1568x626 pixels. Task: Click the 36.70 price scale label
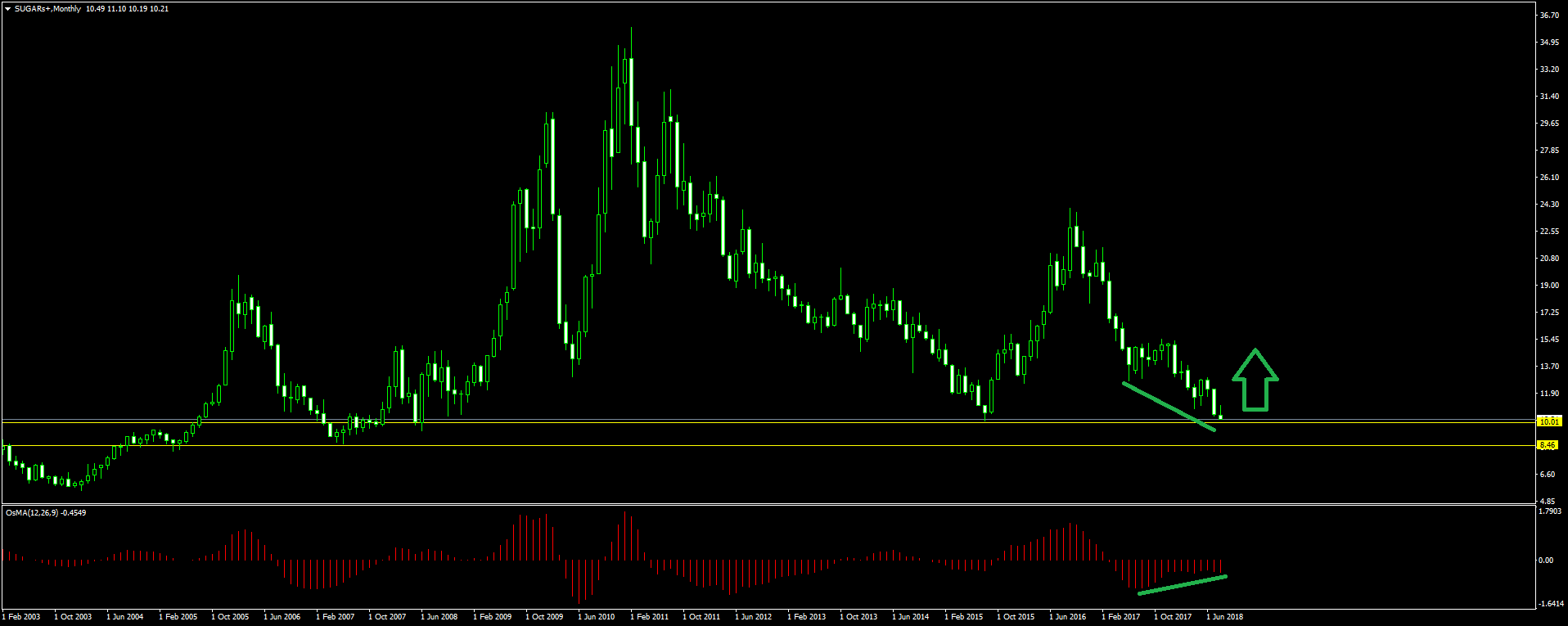pyautogui.click(x=1549, y=16)
